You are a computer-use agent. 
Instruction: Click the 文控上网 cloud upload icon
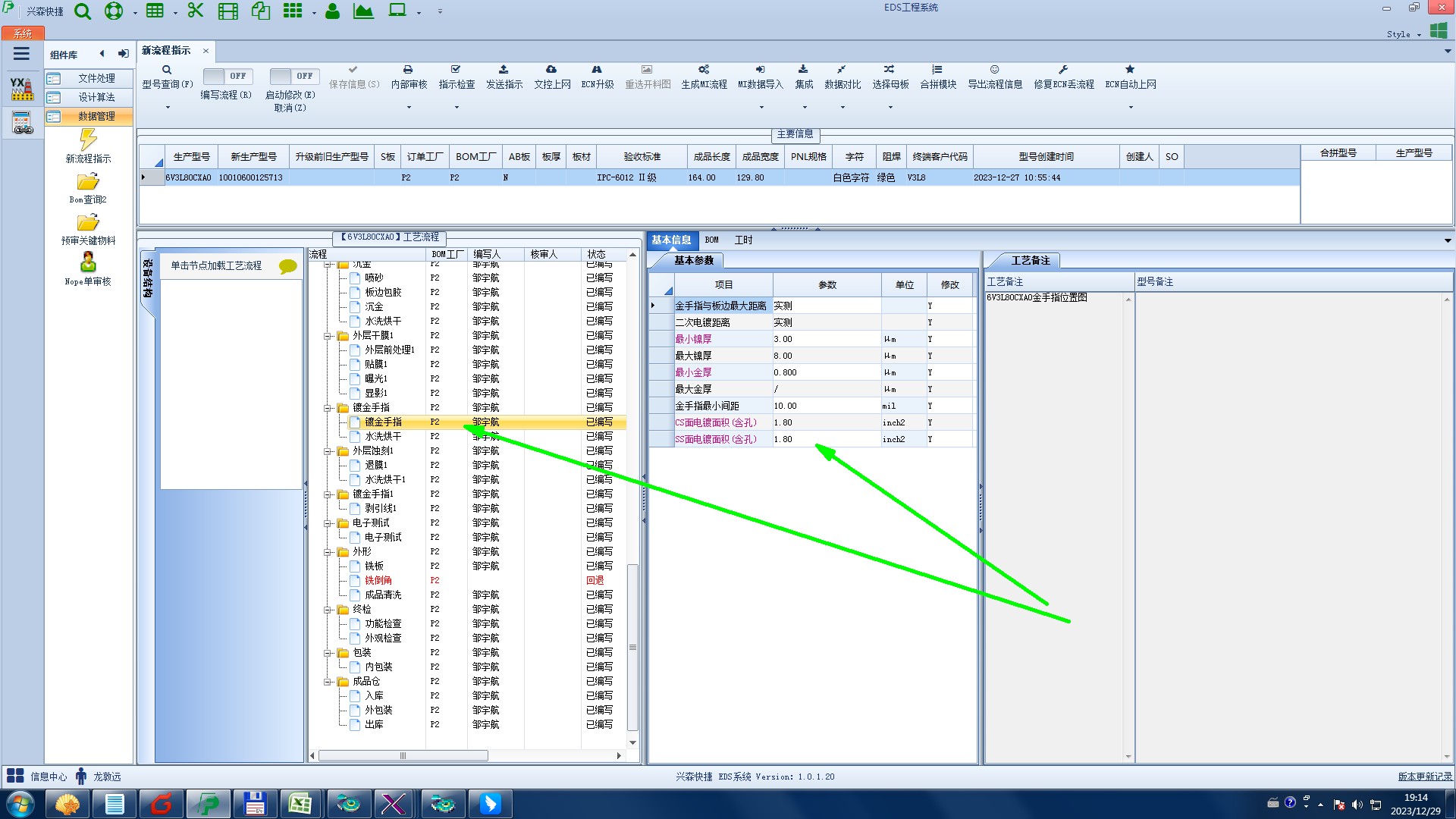pos(551,70)
